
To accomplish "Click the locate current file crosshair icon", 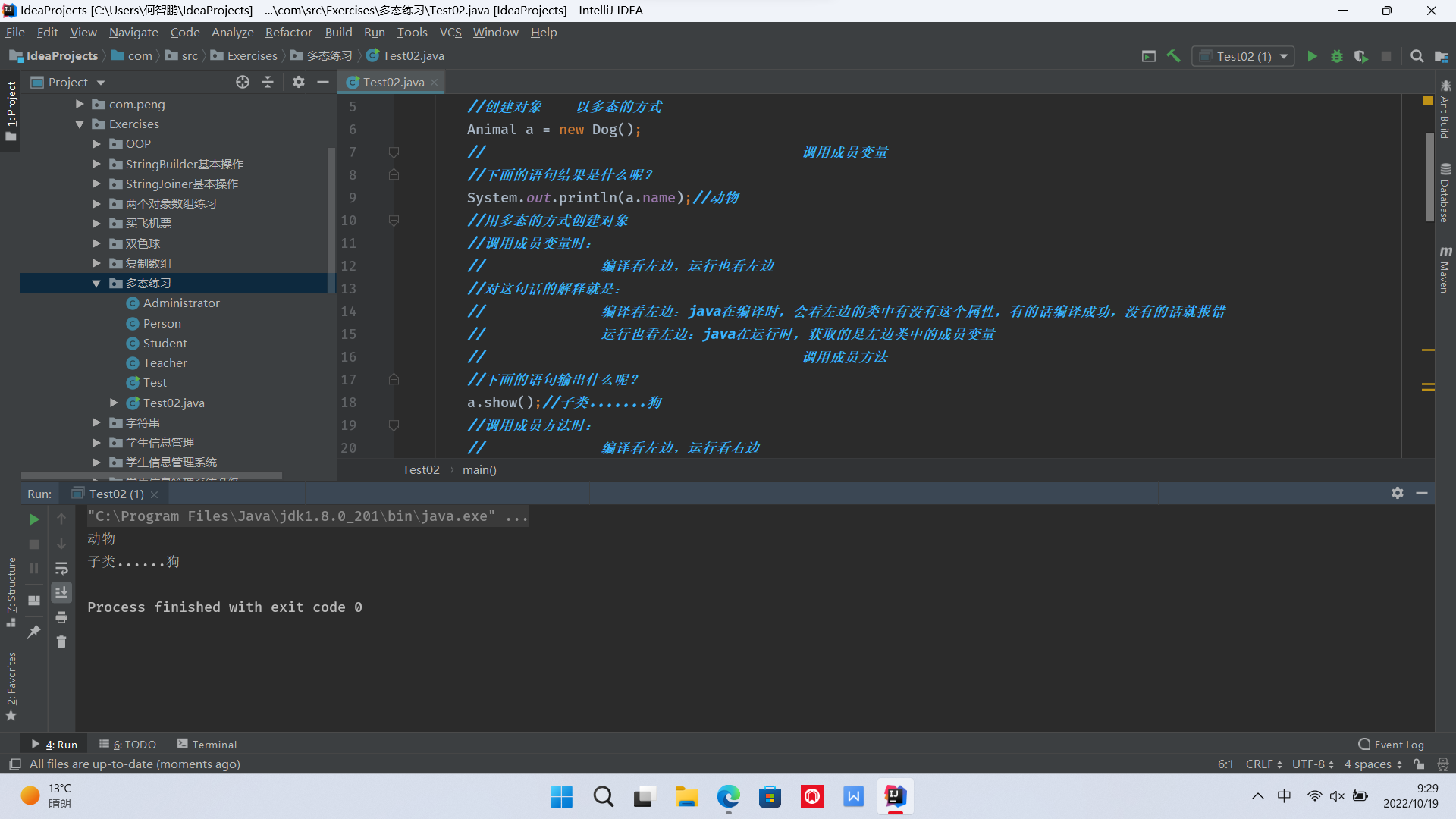I will (x=243, y=82).
